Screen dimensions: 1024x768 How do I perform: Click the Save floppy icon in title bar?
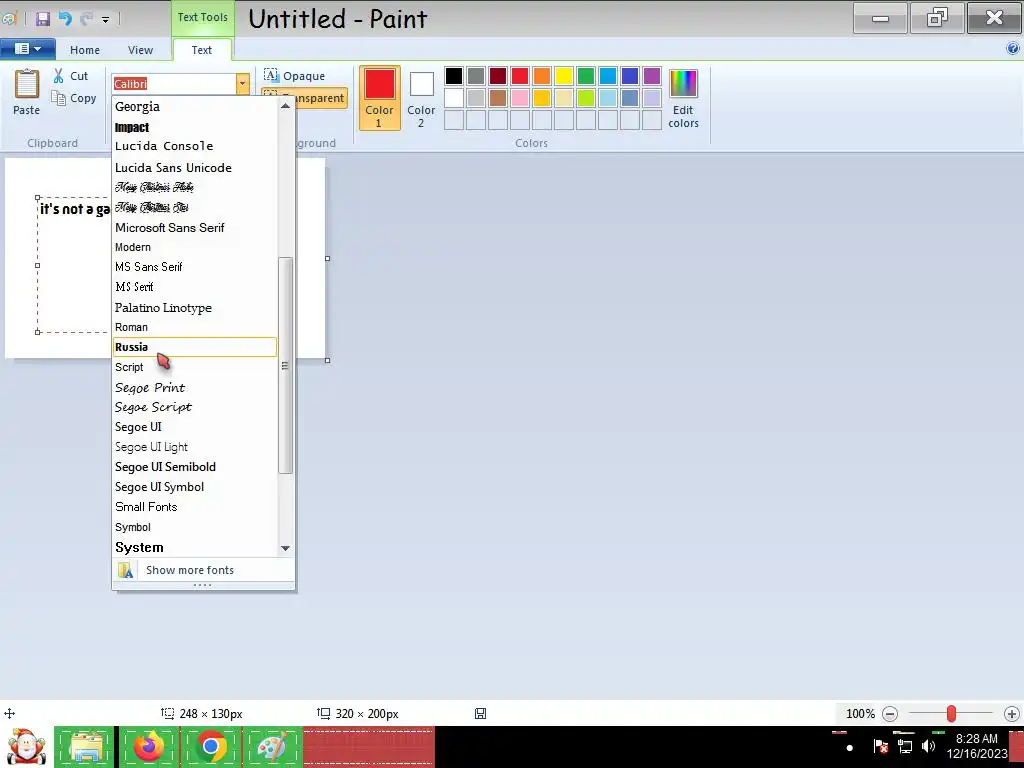(x=43, y=19)
